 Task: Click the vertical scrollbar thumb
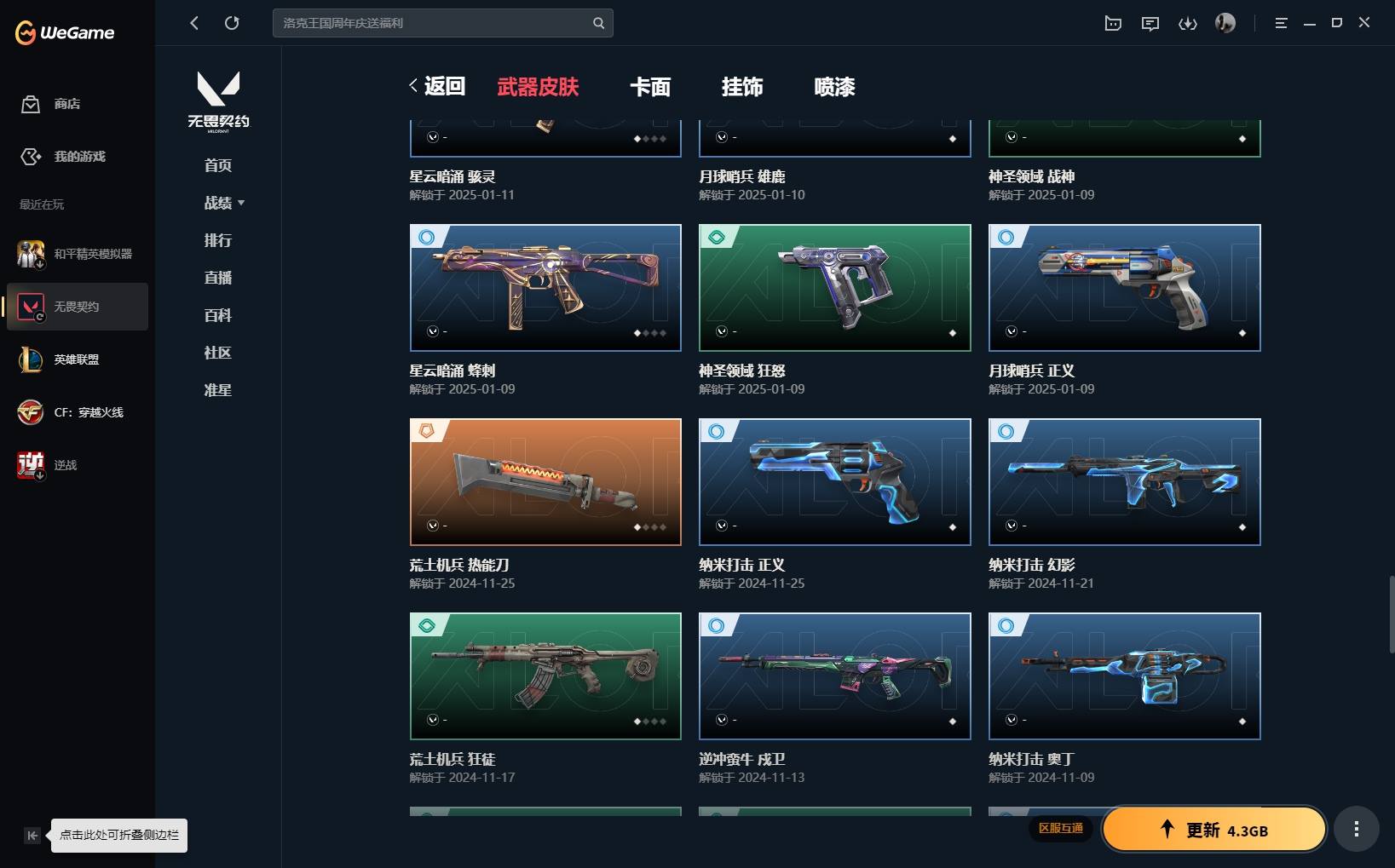pyautogui.click(x=1392, y=614)
